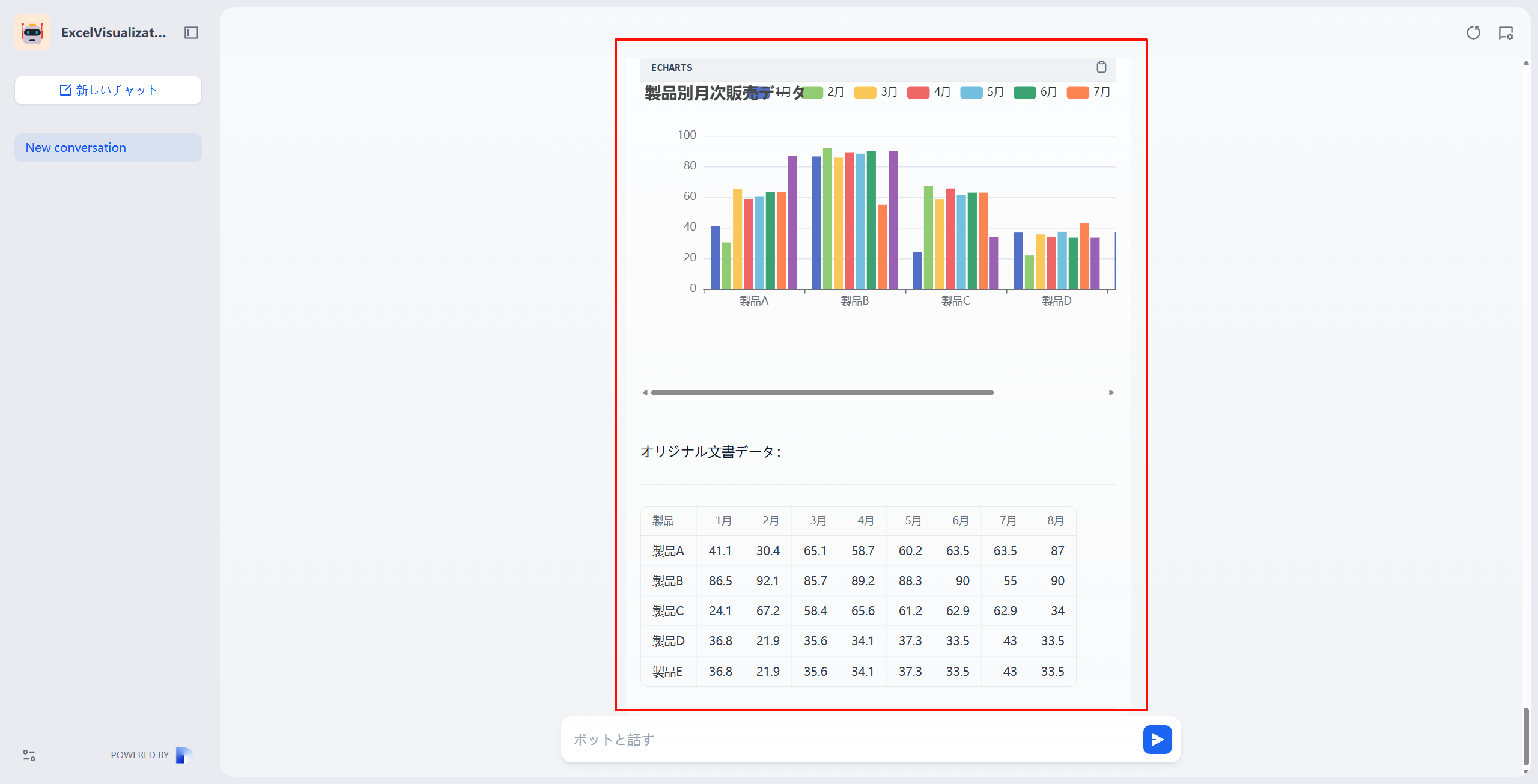Image resolution: width=1538 pixels, height=784 pixels.
Task: Copy the chart using the clipboard icon
Action: (1102, 67)
